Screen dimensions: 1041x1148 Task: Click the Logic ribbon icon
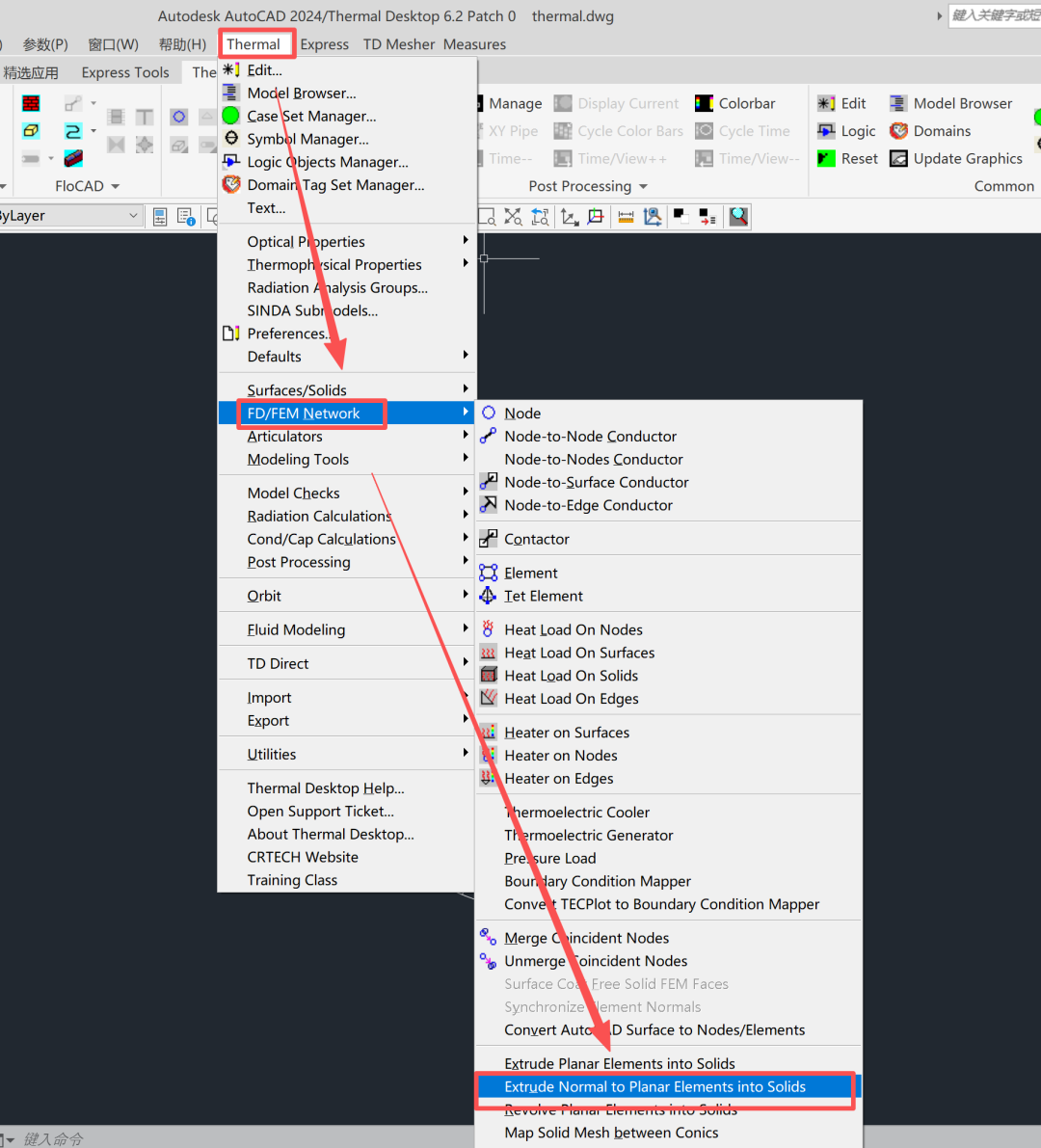click(826, 131)
